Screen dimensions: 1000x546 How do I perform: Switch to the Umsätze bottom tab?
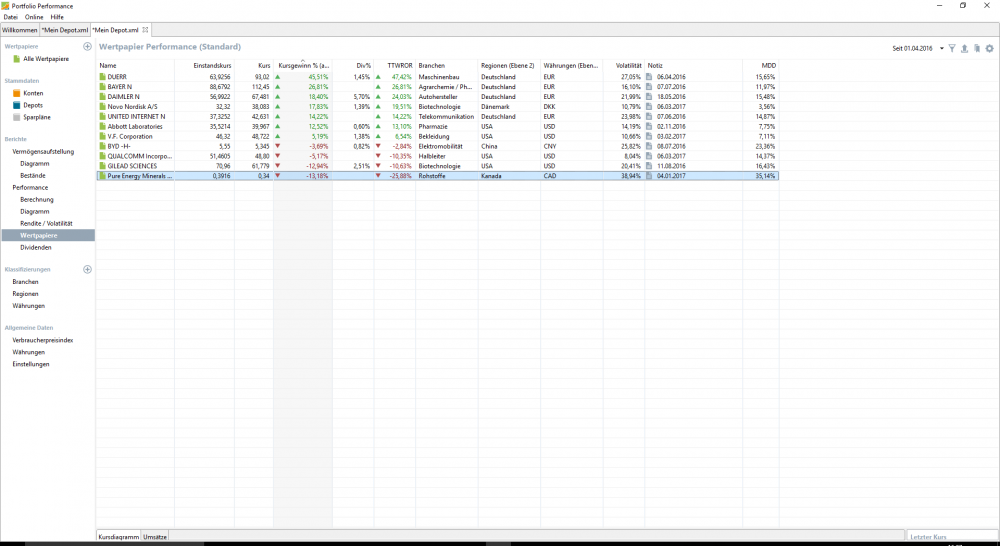point(155,537)
